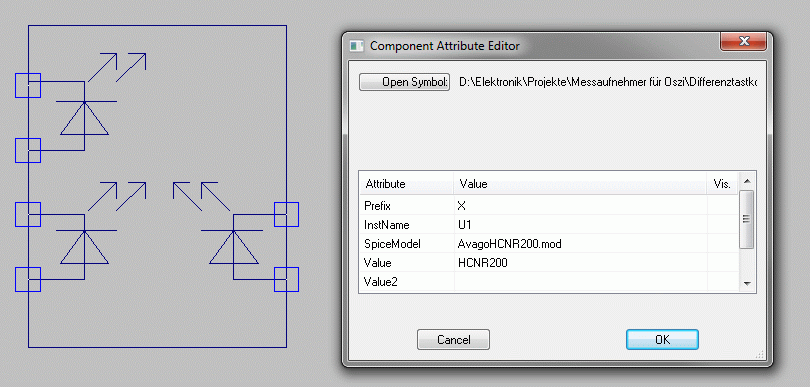810x387 pixels.
Task: Toggle the Vis. cell for InstName row
Action: pos(722,225)
